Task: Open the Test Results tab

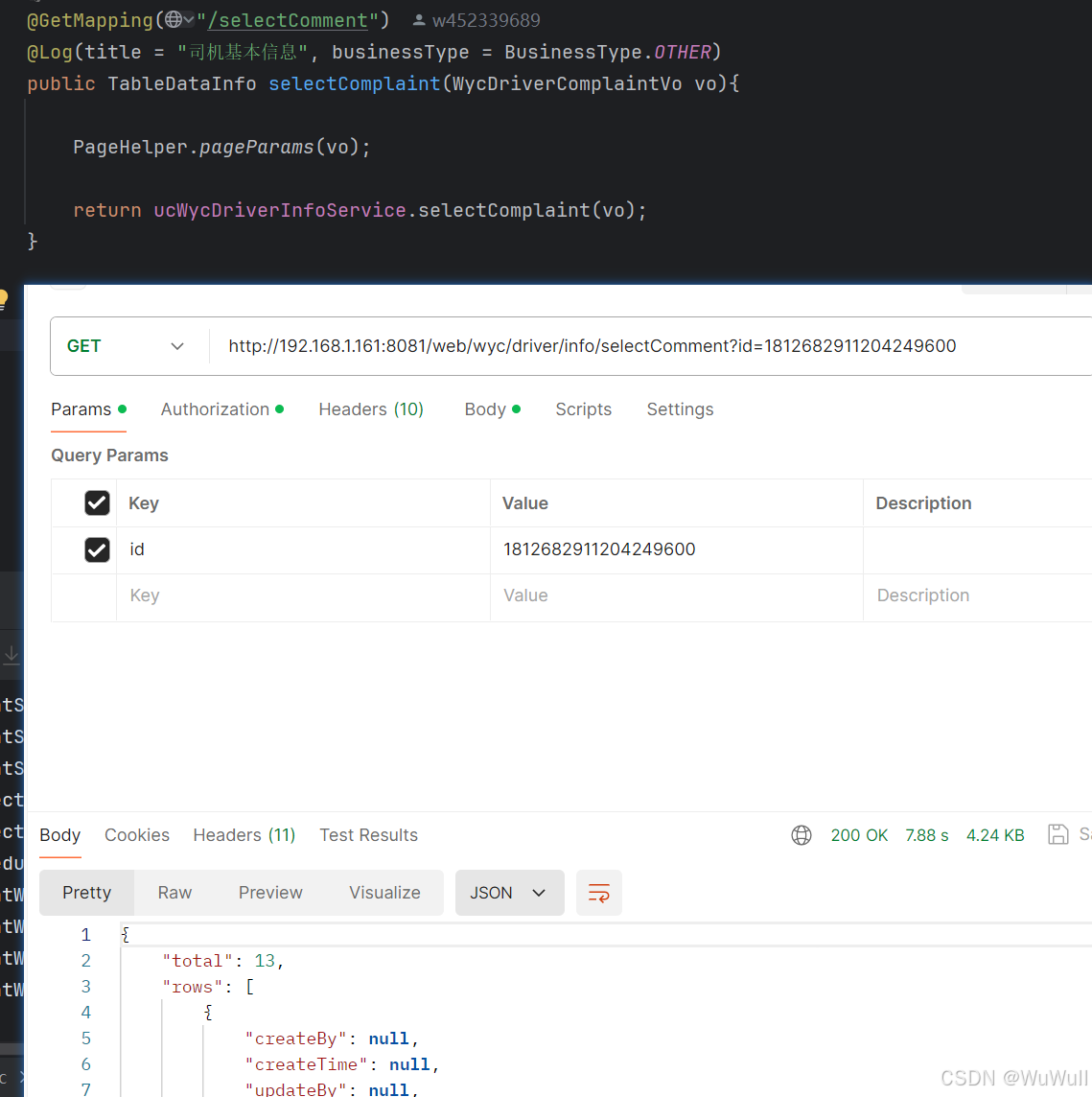Action: click(369, 835)
